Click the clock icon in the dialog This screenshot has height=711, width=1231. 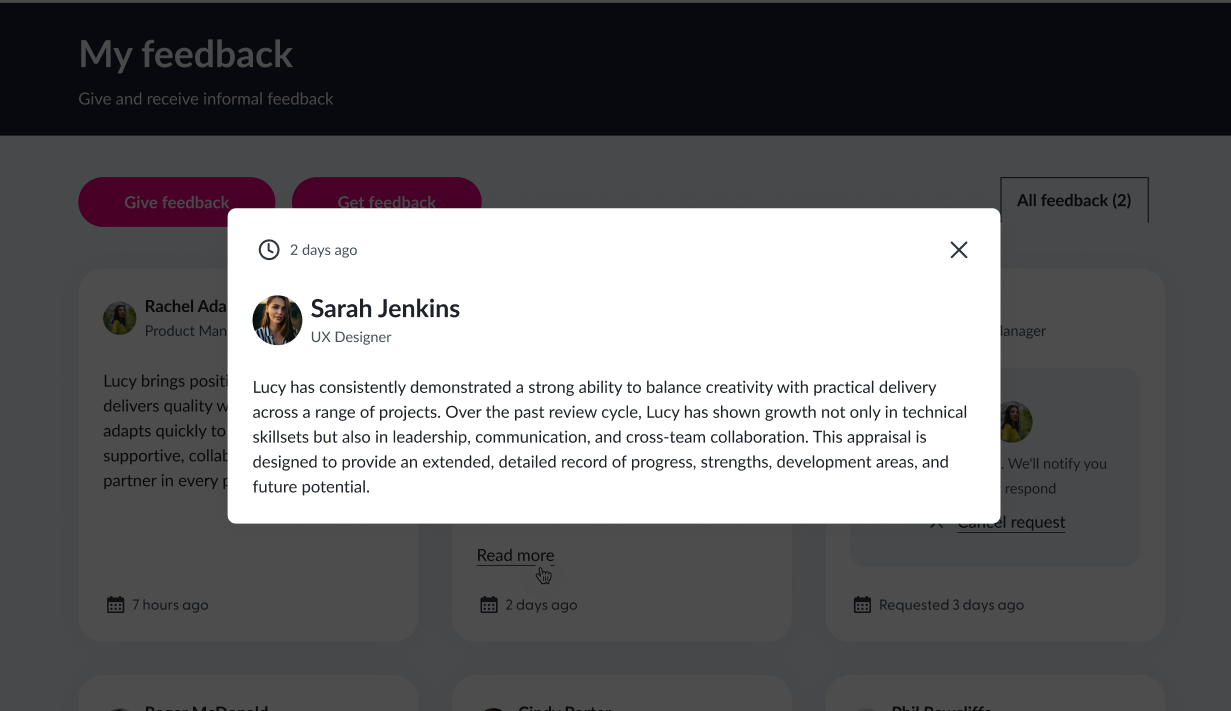tap(269, 250)
